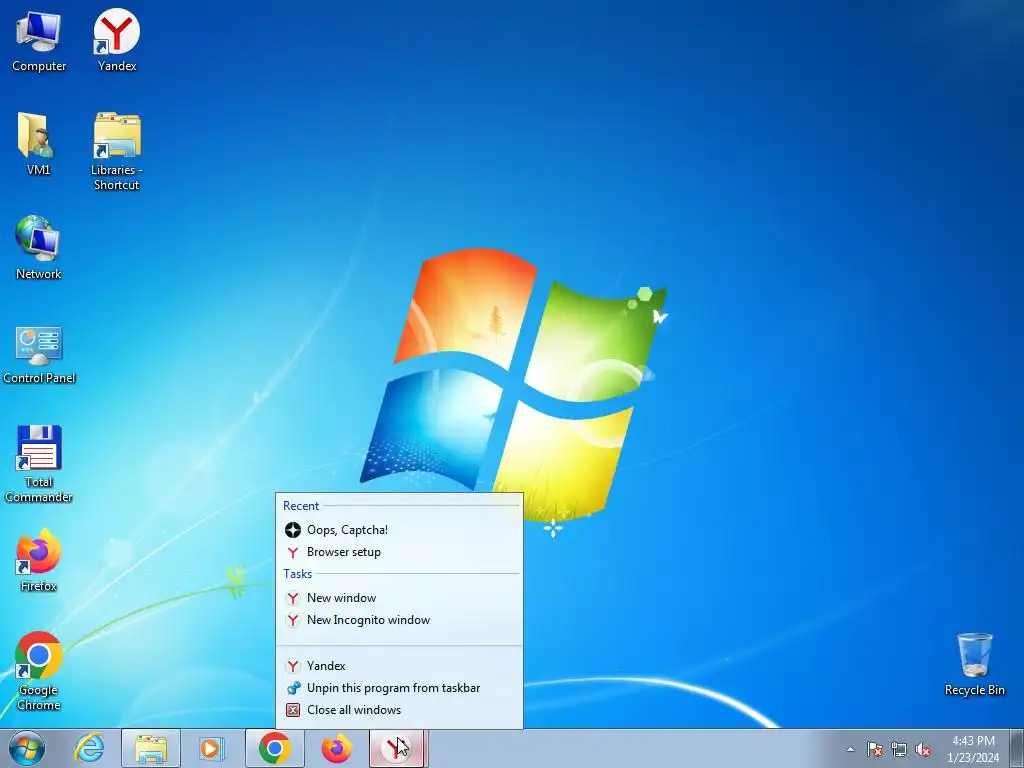Open Google Chrome from taskbar

tap(274, 748)
